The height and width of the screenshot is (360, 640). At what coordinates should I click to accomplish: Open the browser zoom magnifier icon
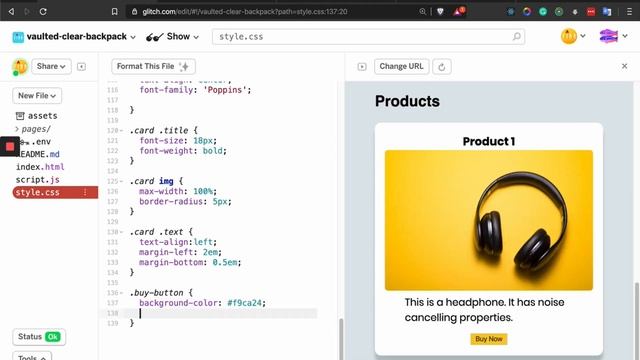point(422,11)
